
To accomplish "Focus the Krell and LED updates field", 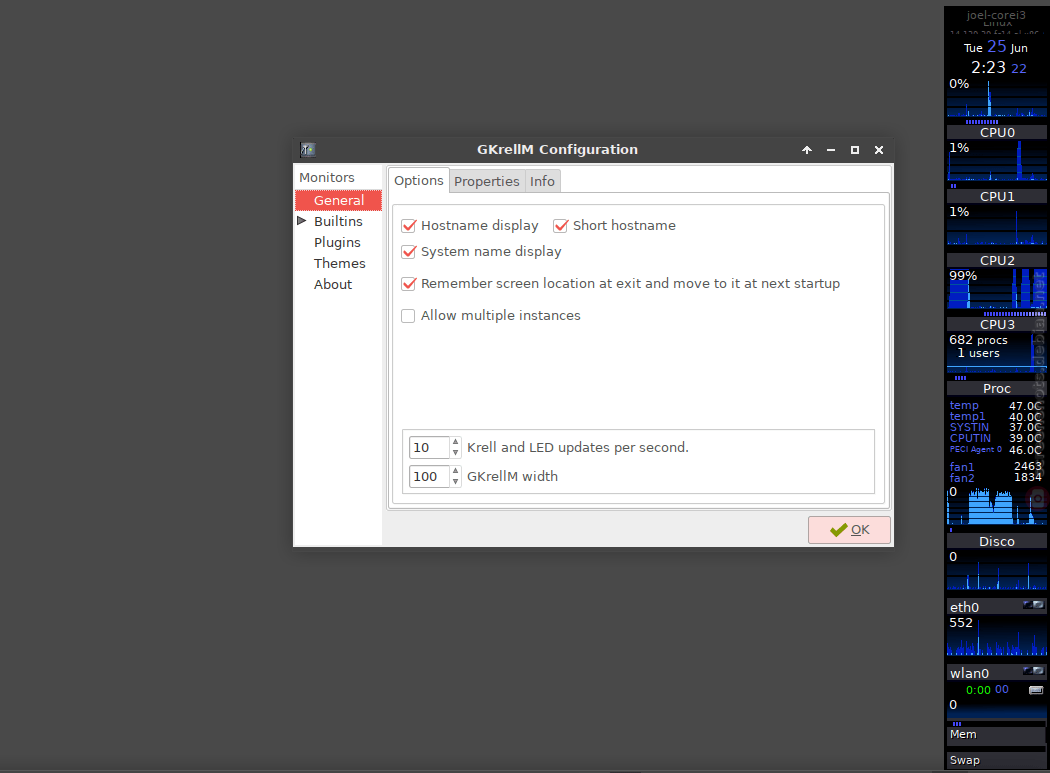I will pyautogui.click(x=429, y=447).
